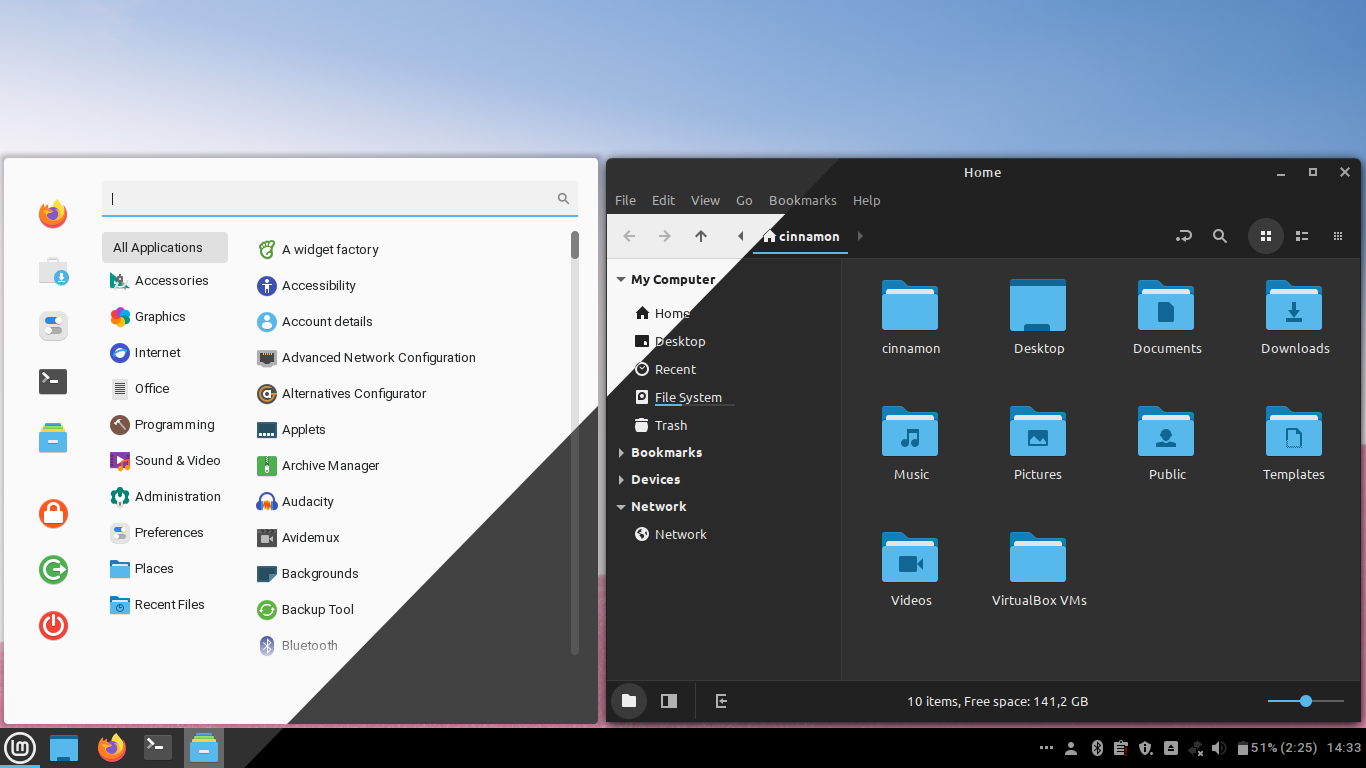Image resolution: width=1366 pixels, height=768 pixels.
Task: Open Software Manager from menu favorites
Action: pos(53,270)
